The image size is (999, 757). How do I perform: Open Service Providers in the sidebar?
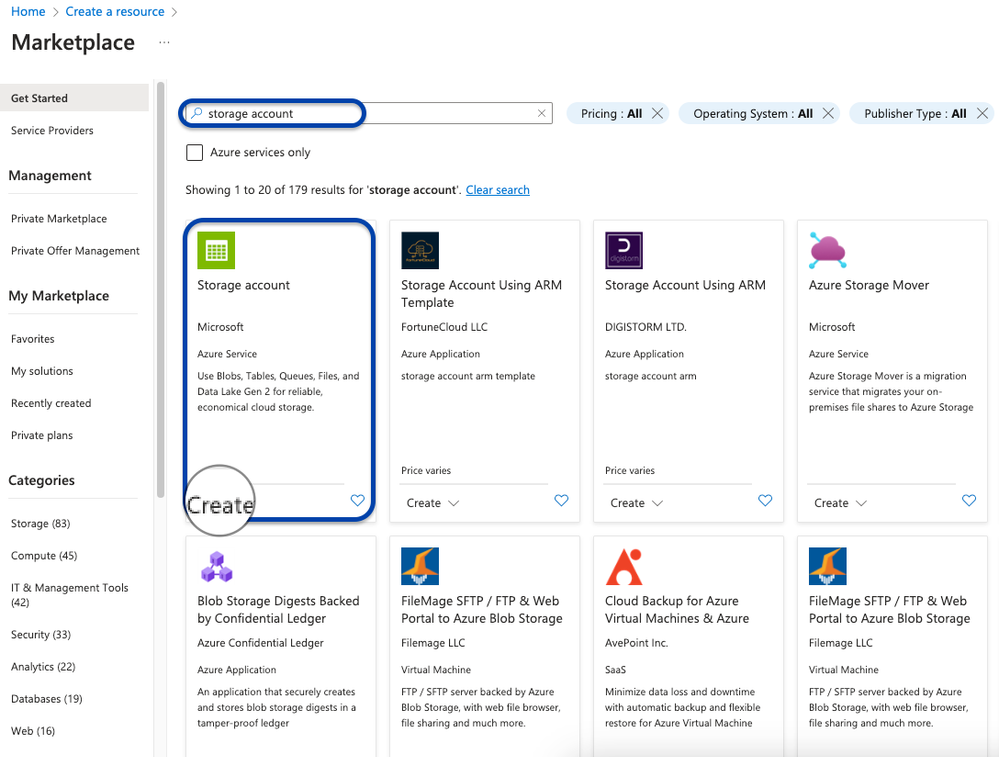click(x=52, y=130)
